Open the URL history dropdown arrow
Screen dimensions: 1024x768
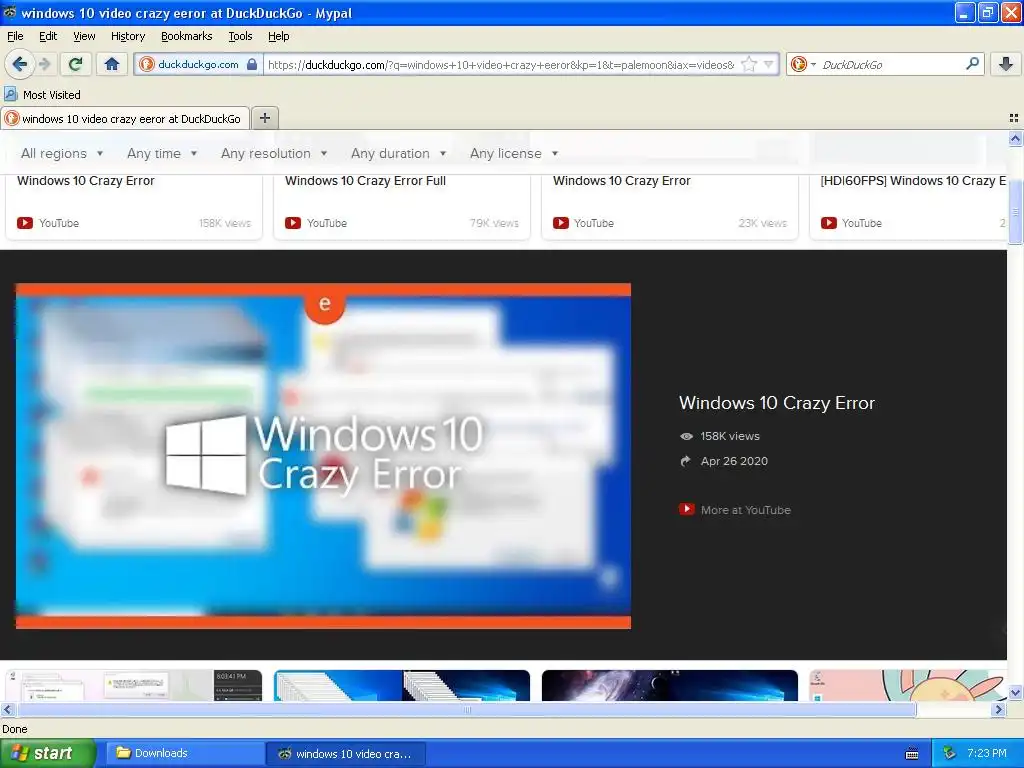(769, 64)
